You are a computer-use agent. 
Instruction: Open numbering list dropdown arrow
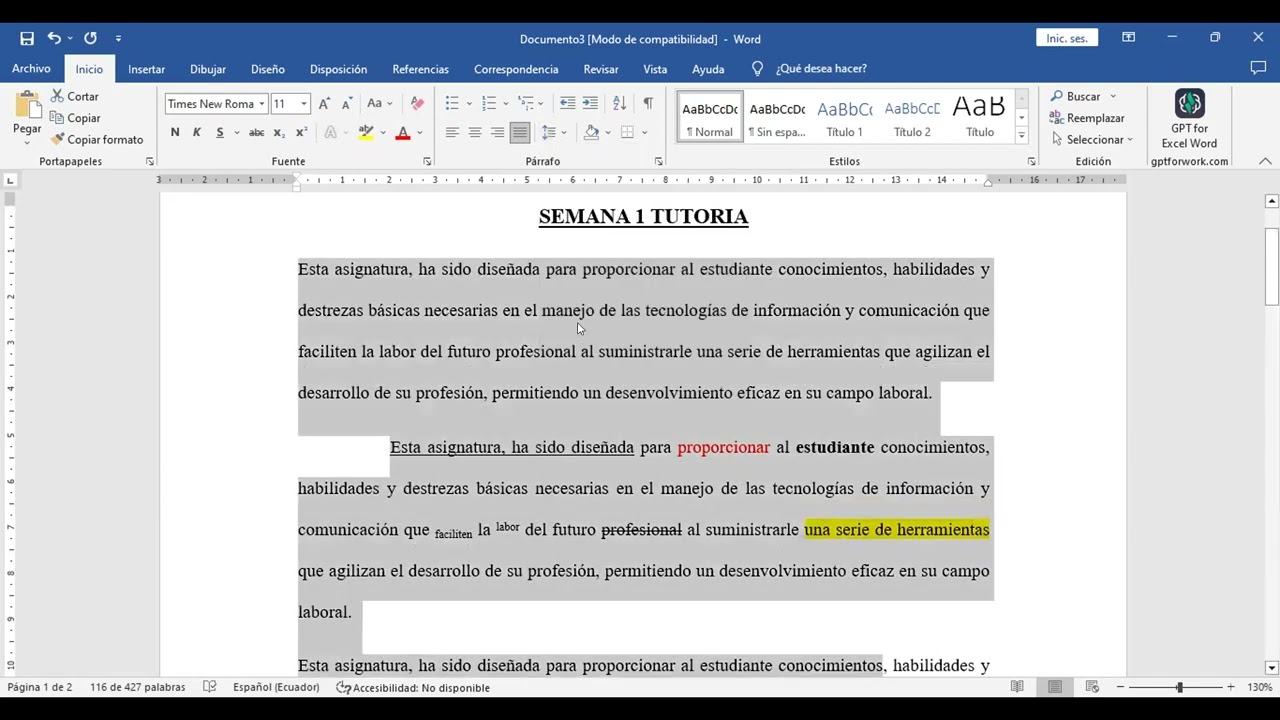click(506, 104)
